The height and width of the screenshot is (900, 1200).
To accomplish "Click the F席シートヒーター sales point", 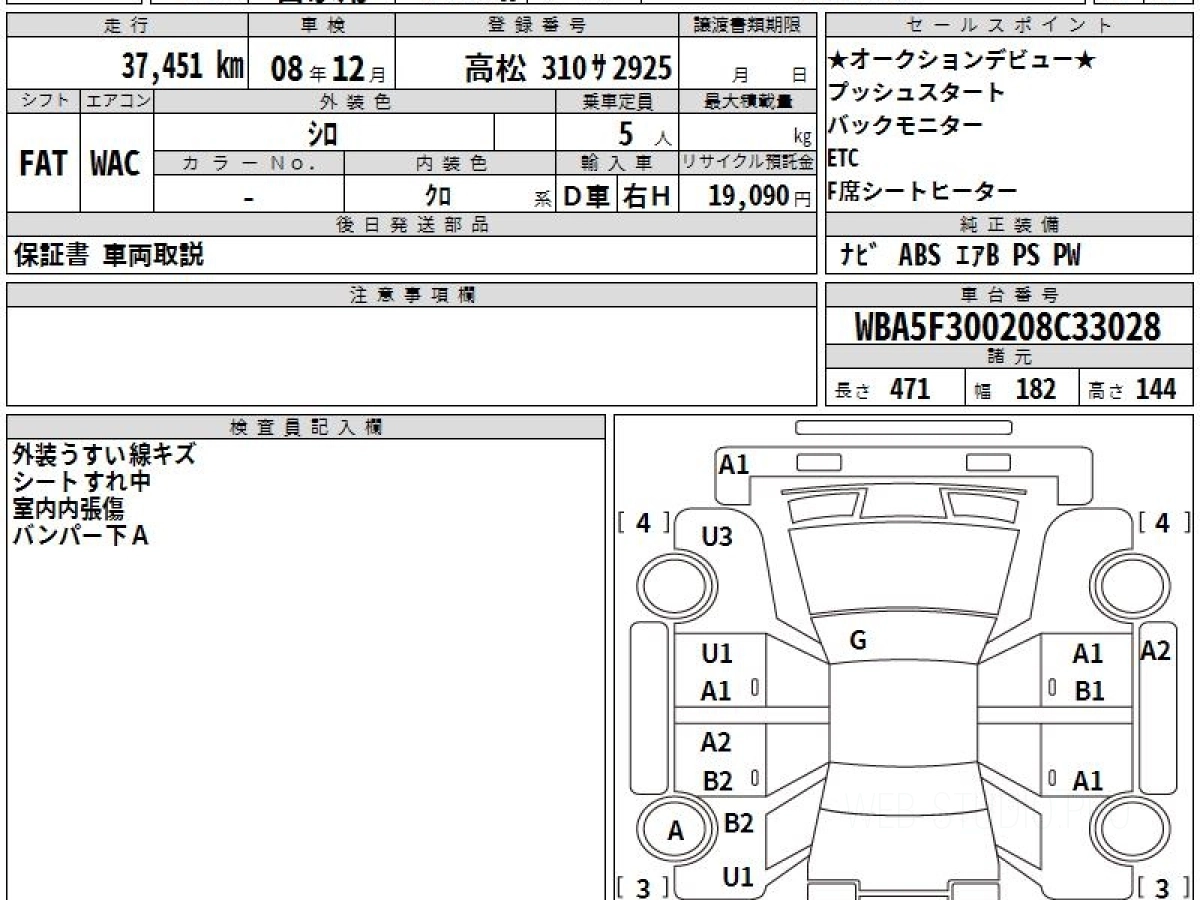I will pos(922,191).
